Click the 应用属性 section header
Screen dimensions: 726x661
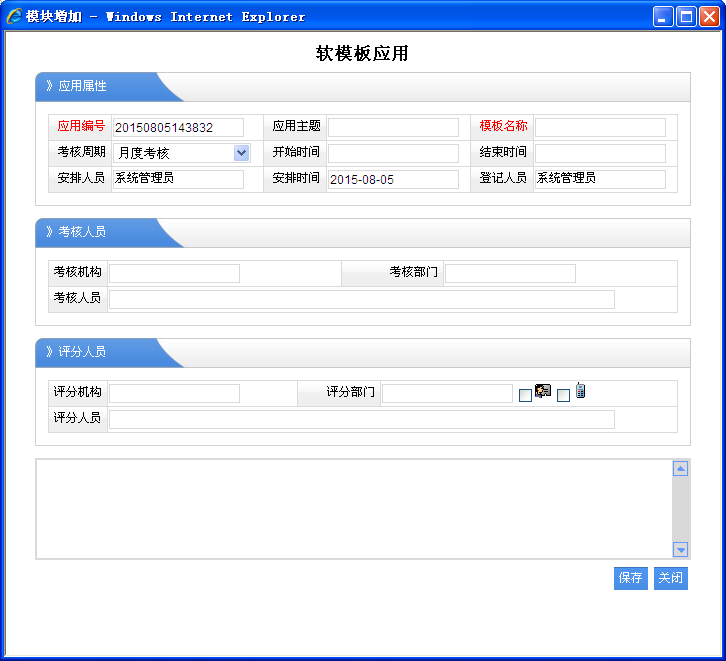(x=83, y=86)
